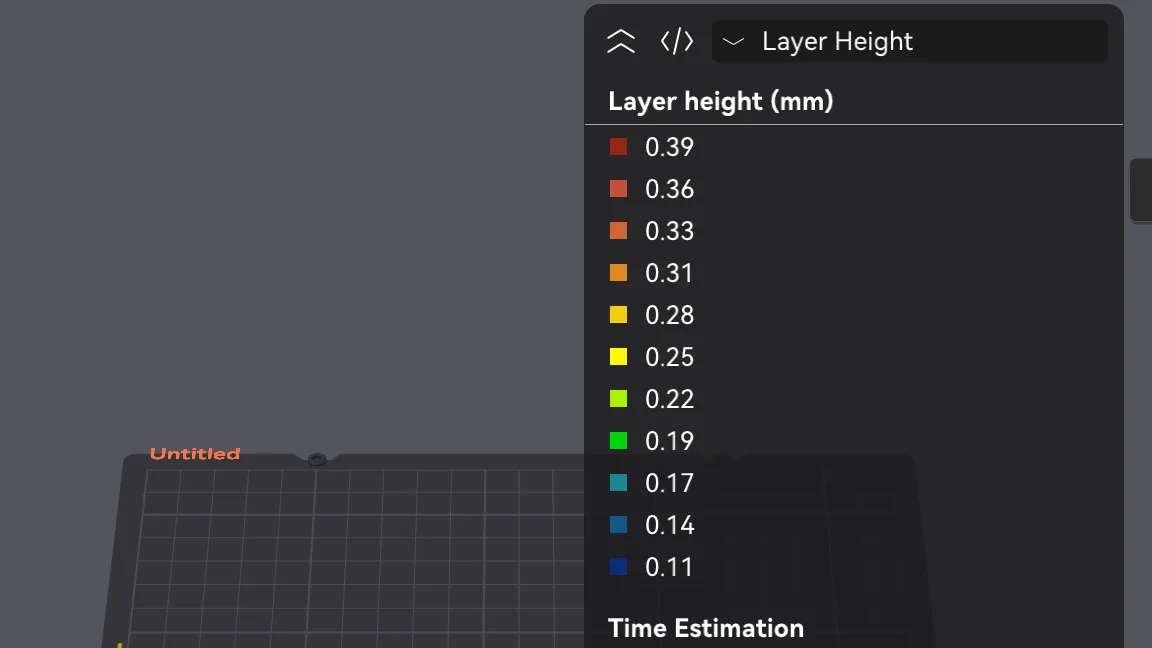Screen dimensions: 1152x648
Task: Click the 0.31 value text
Action: tap(669, 273)
